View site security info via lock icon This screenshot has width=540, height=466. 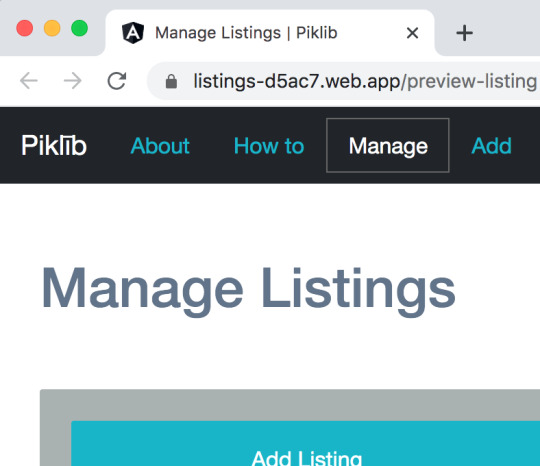[171, 82]
